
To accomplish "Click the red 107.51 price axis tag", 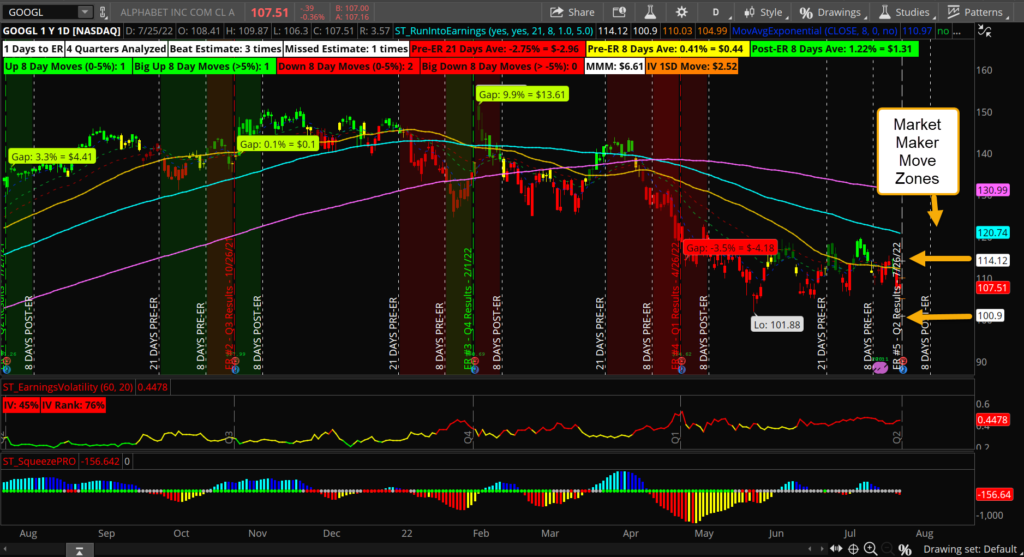I will pyautogui.click(x=992, y=287).
